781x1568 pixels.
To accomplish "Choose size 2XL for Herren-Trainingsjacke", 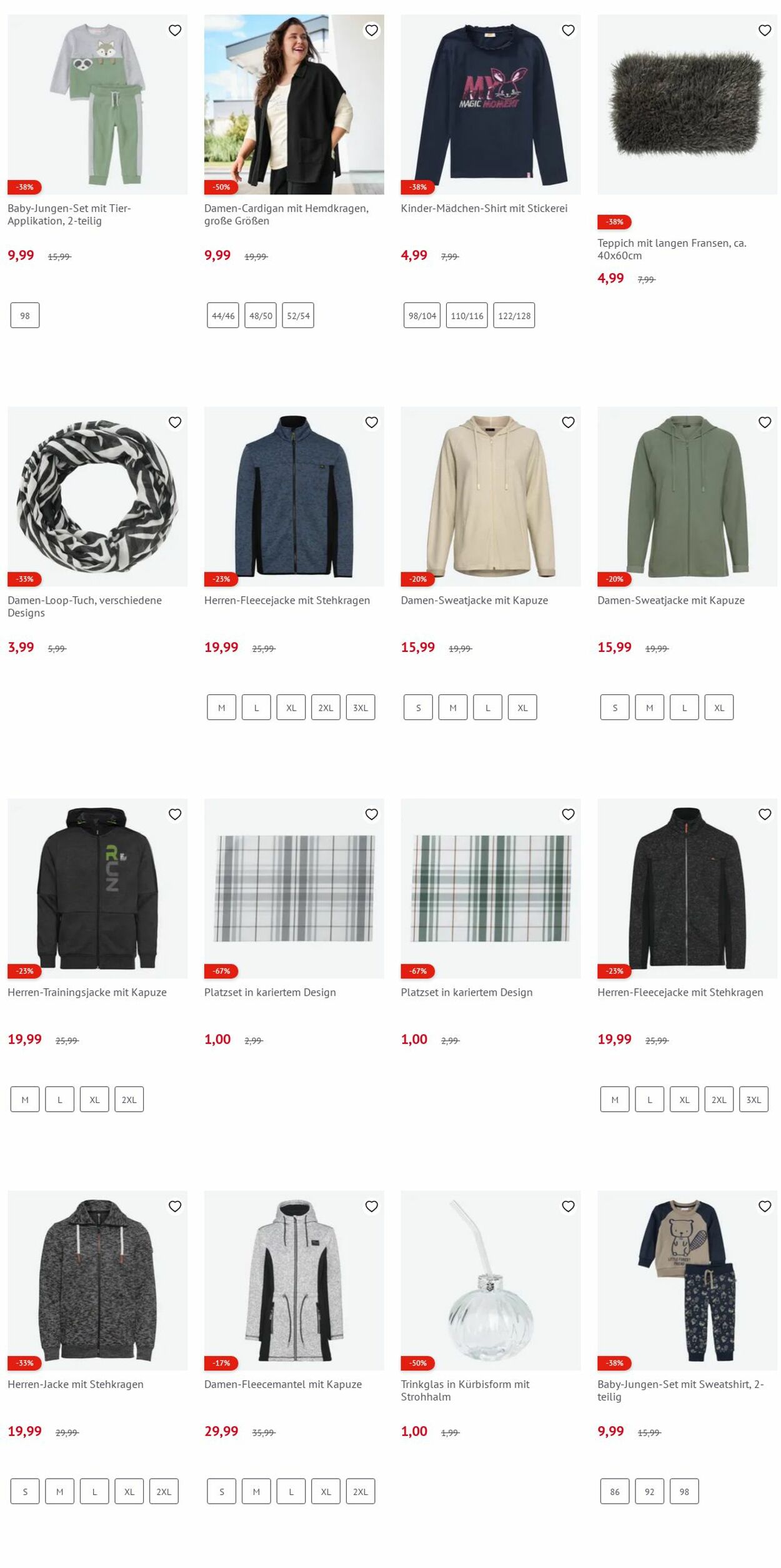I will [x=129, y=1099].
